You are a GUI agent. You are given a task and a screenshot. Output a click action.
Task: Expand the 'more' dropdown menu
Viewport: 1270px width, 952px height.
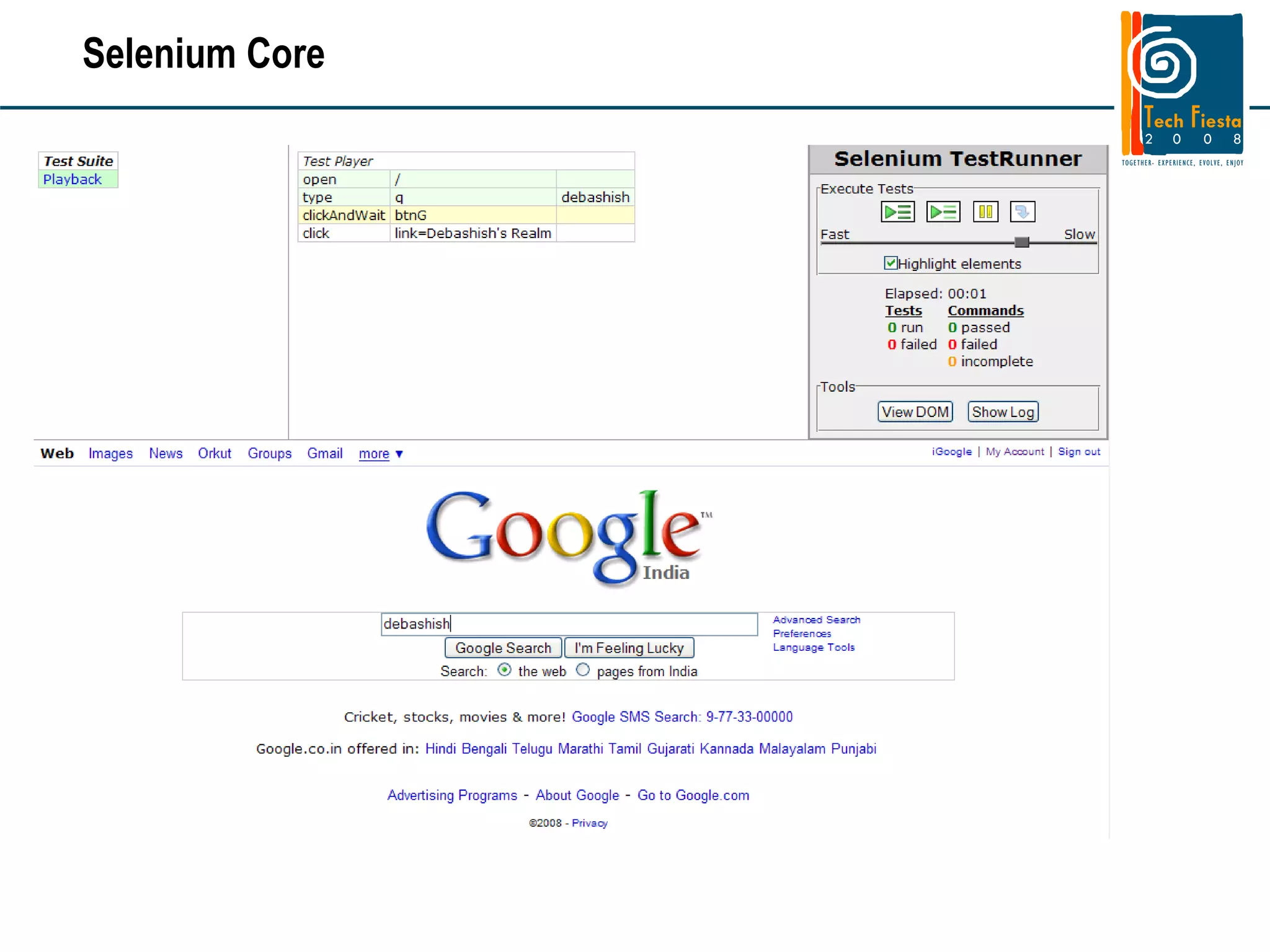374,454
